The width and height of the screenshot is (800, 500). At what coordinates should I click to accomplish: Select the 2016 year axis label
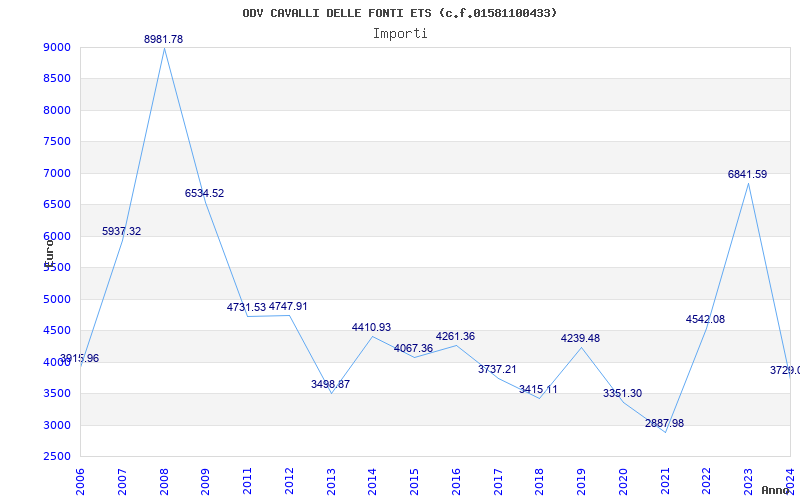click(456, 482)
